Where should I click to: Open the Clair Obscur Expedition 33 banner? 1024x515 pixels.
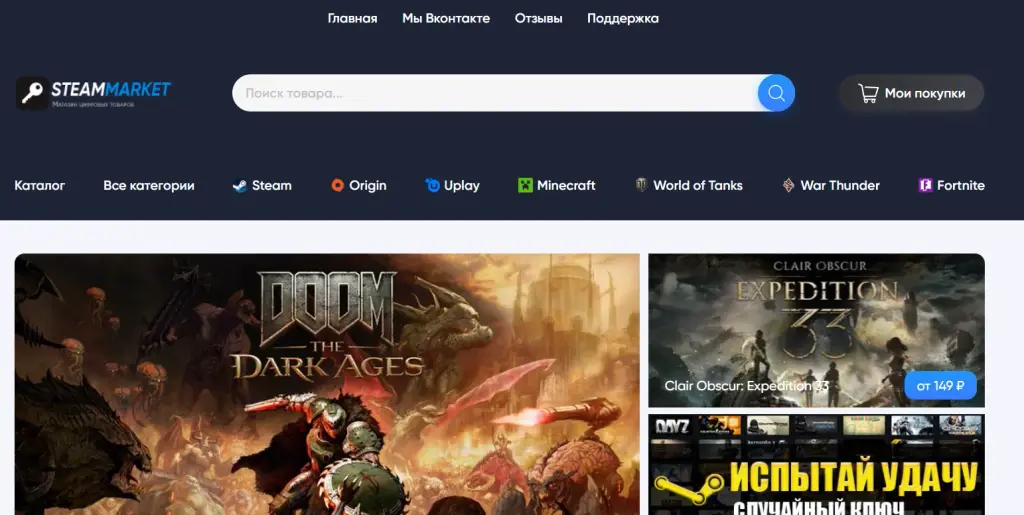point(816,330)
